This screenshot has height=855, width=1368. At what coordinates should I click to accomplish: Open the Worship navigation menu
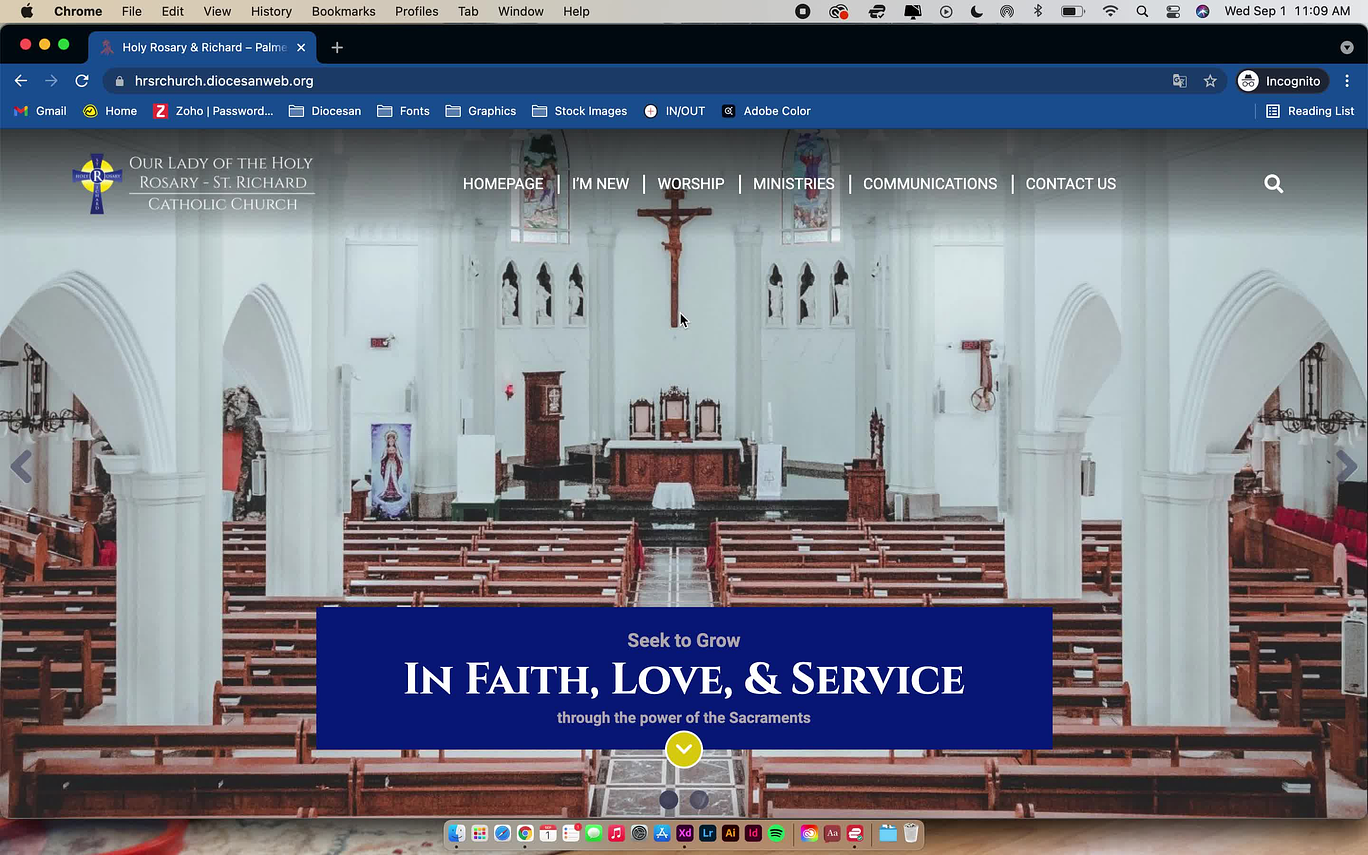[x=690, y=184]
